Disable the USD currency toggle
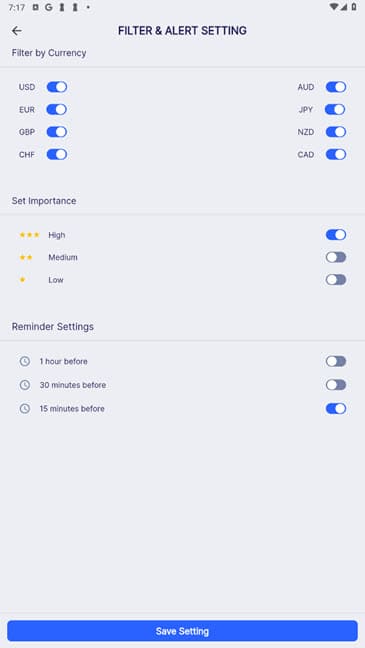365x648 pixels. [57, 87]
